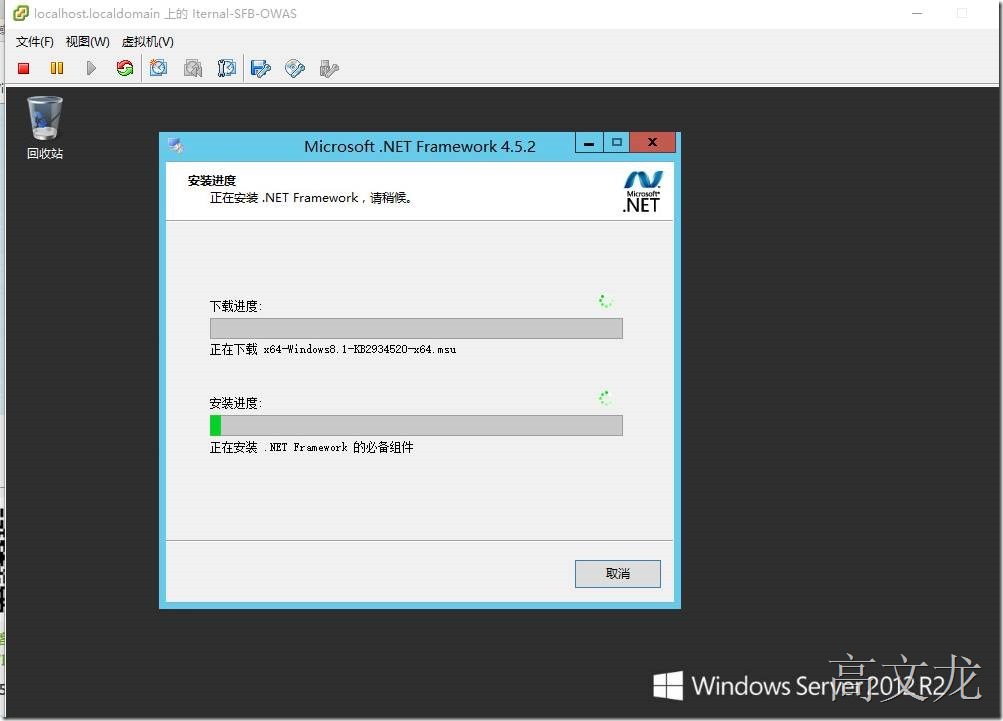Click the red Power Off VM button
The height and width of the screenshot is (721, 1003).
coord(24,68)
